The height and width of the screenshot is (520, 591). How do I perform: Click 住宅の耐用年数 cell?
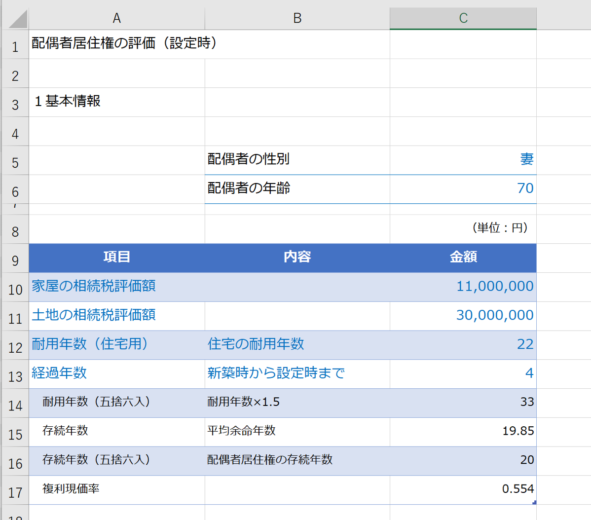pyautogui.click(x=297, y=345)
